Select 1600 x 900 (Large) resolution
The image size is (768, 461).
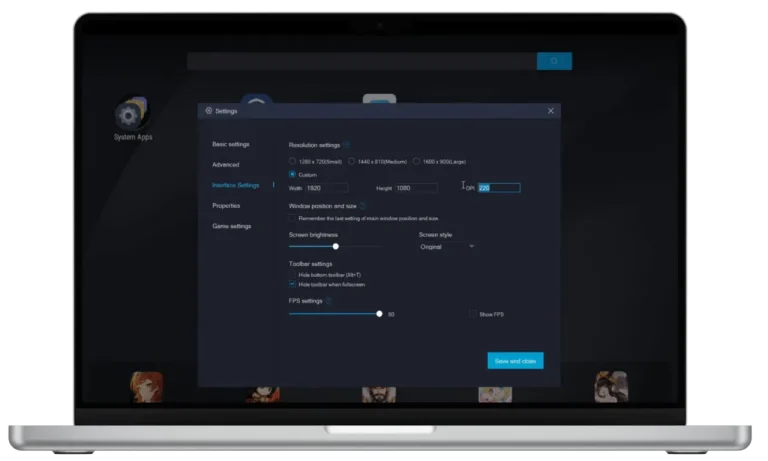[x=416, y=161]
